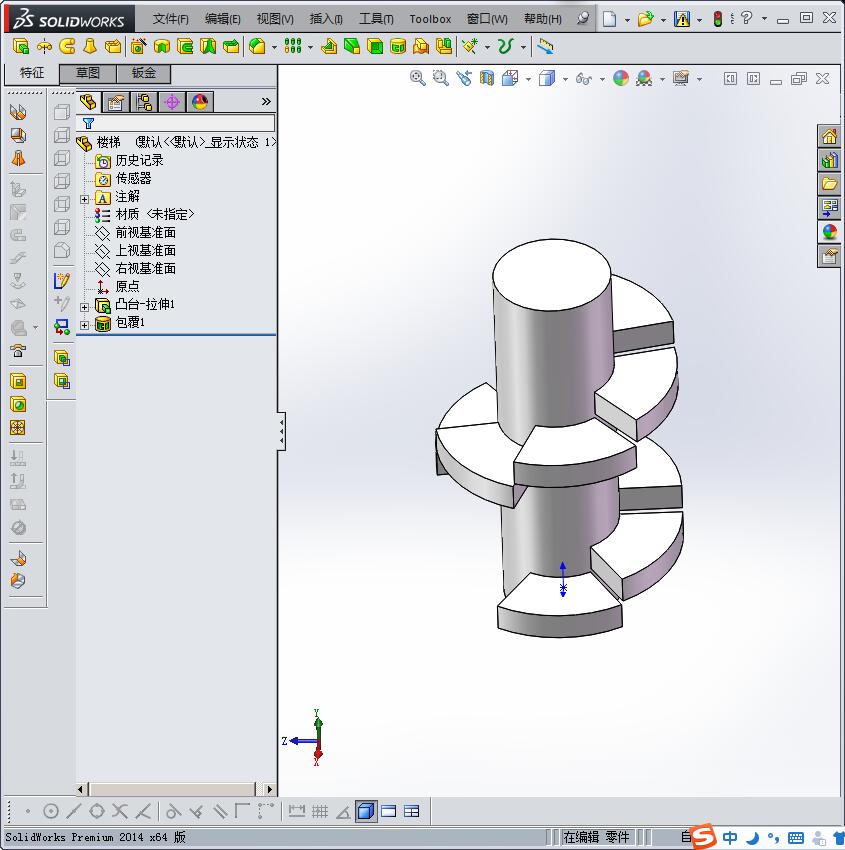This screenshot has height=850, width=845.
Task: Open the Hole Wizard tool
Action: tap(138, 47)
